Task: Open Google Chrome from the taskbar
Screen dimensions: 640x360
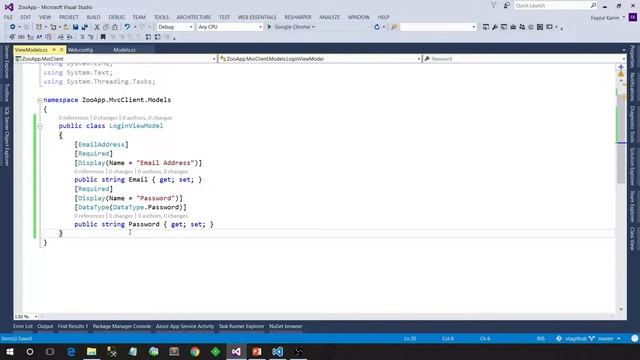Action: click(195, 351)
